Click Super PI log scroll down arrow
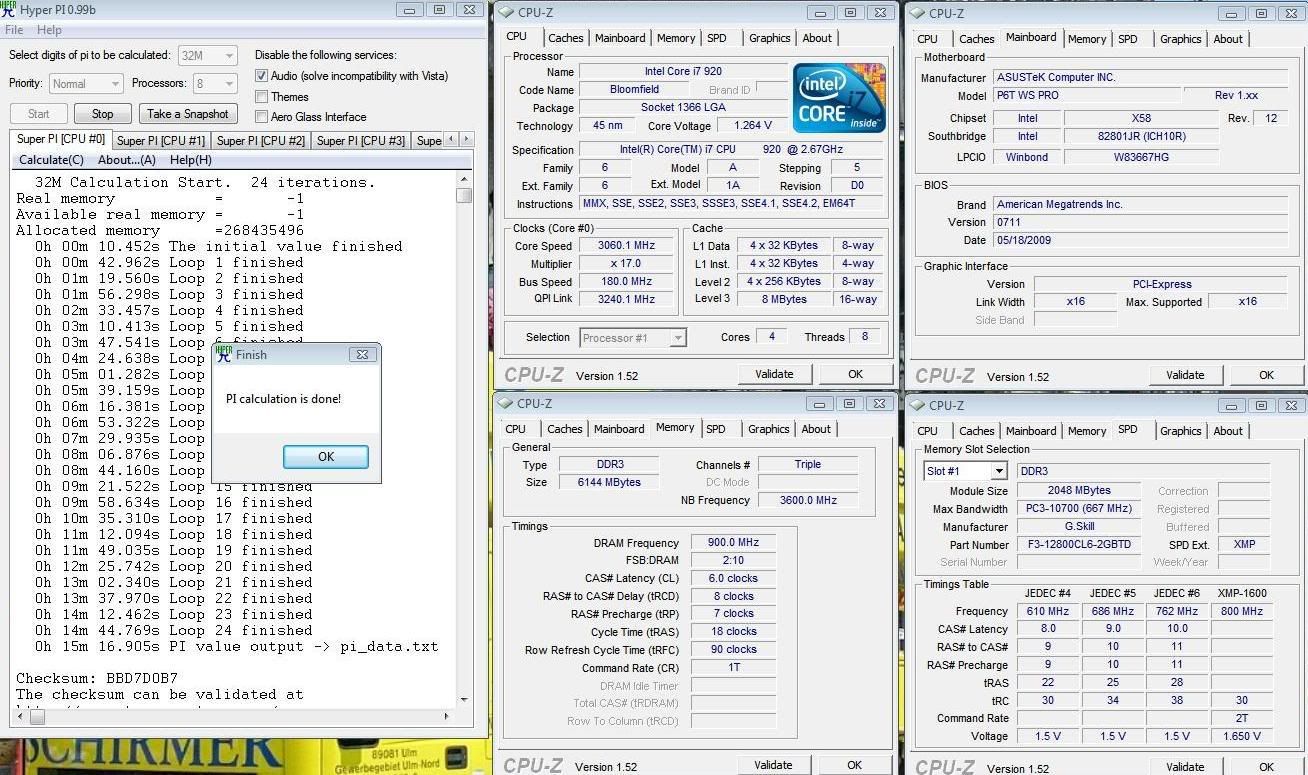 coord(464,700)
